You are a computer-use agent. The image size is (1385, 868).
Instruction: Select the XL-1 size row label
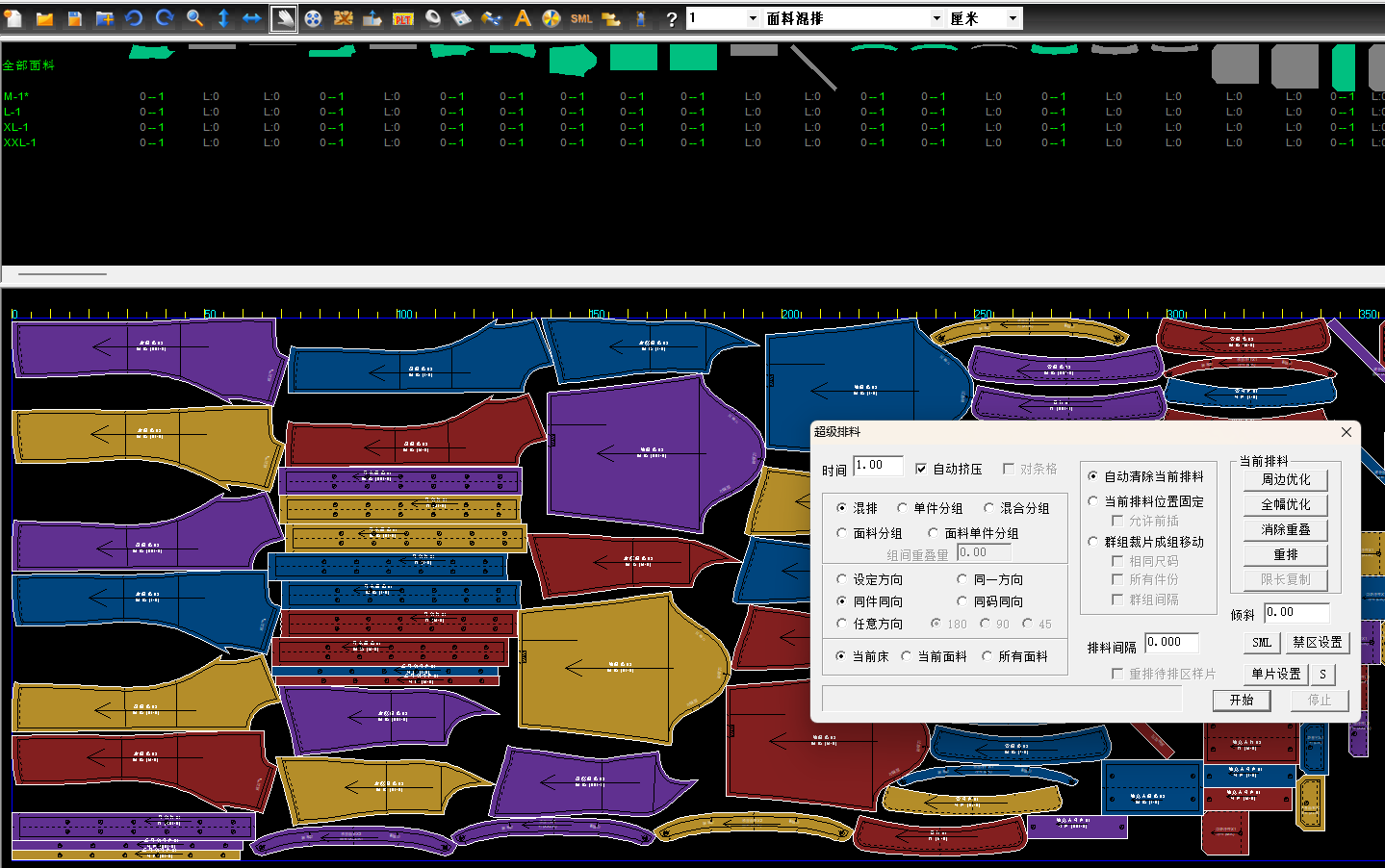tap(15, 127)
